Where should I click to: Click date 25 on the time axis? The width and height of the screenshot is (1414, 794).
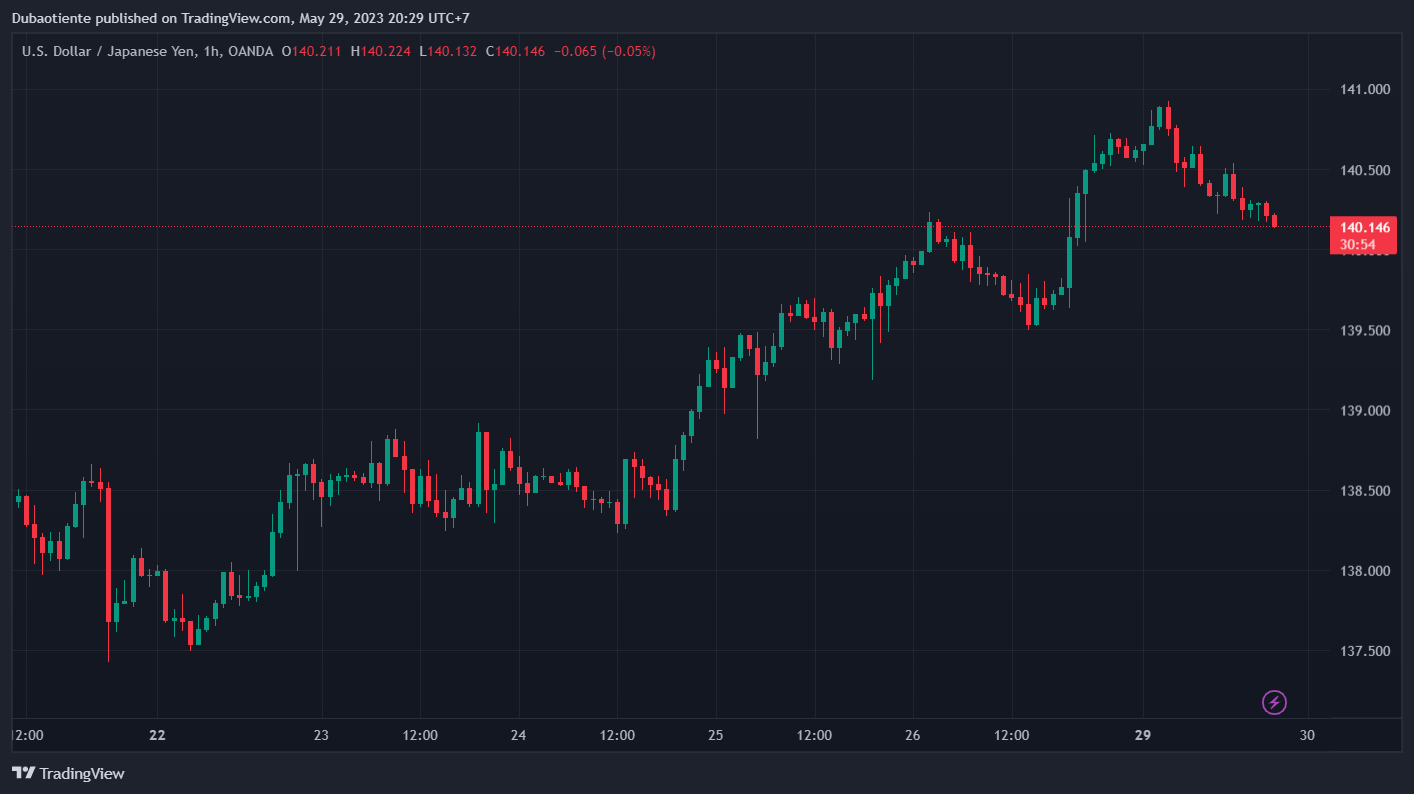[x=715, y=735]
